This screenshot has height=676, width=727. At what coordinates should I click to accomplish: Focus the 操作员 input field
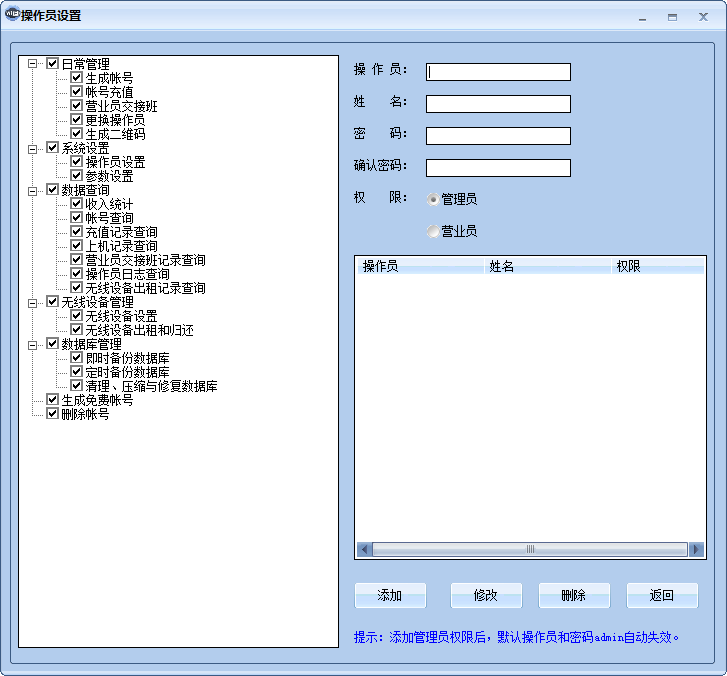tap(498, 72)
